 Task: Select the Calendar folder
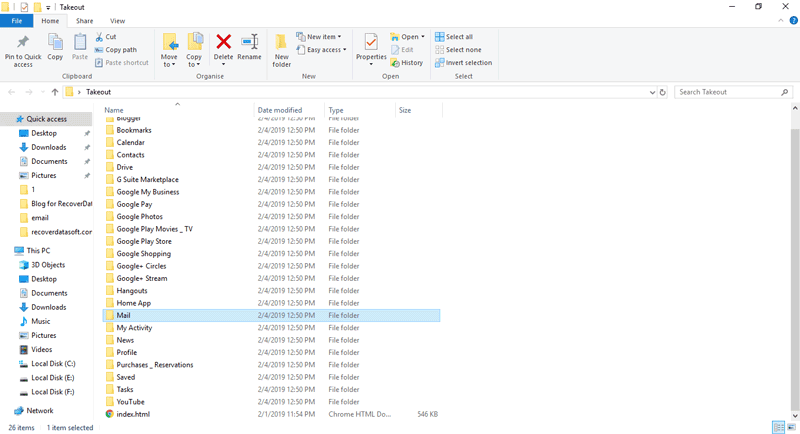click(271, 142)
